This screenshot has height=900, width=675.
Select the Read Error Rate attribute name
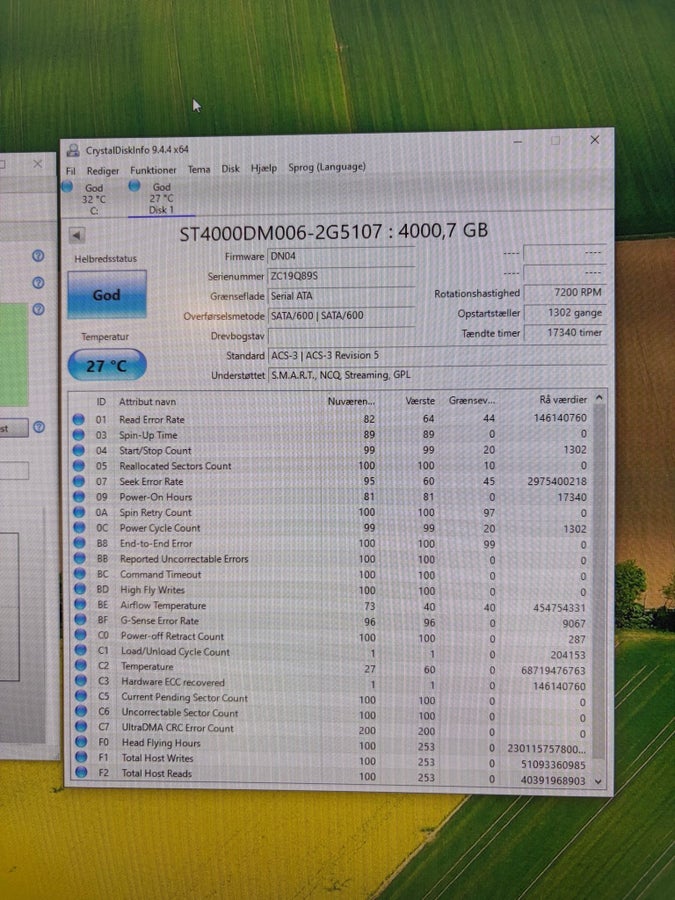point(152,420)
